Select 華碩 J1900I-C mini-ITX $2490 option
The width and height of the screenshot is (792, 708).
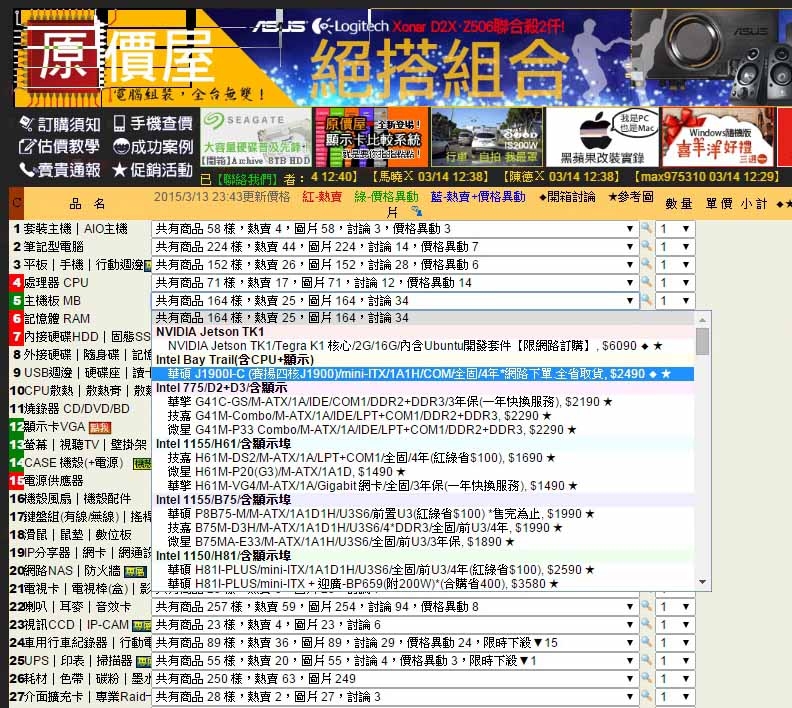(x=423, y=374)
